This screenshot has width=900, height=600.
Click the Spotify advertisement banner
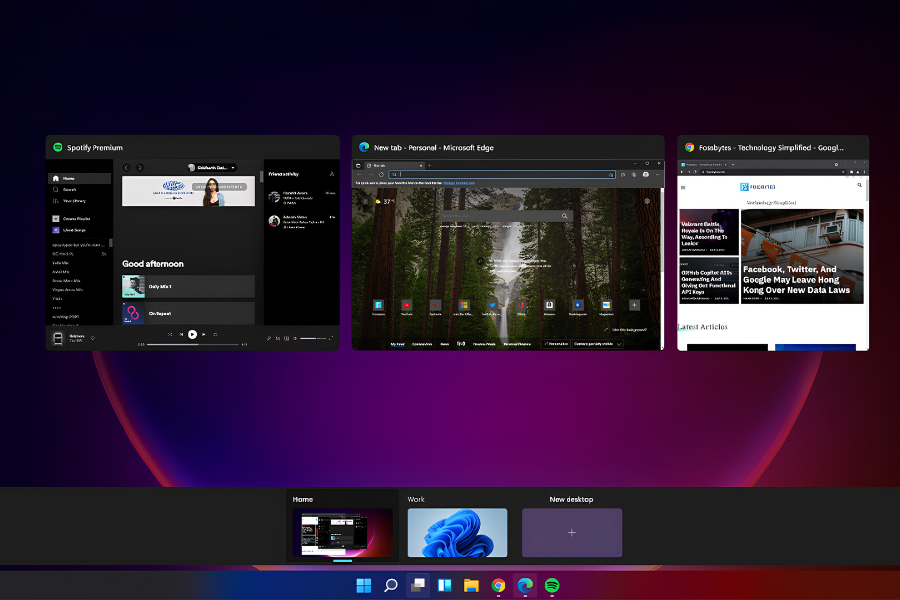coord(188,191)
